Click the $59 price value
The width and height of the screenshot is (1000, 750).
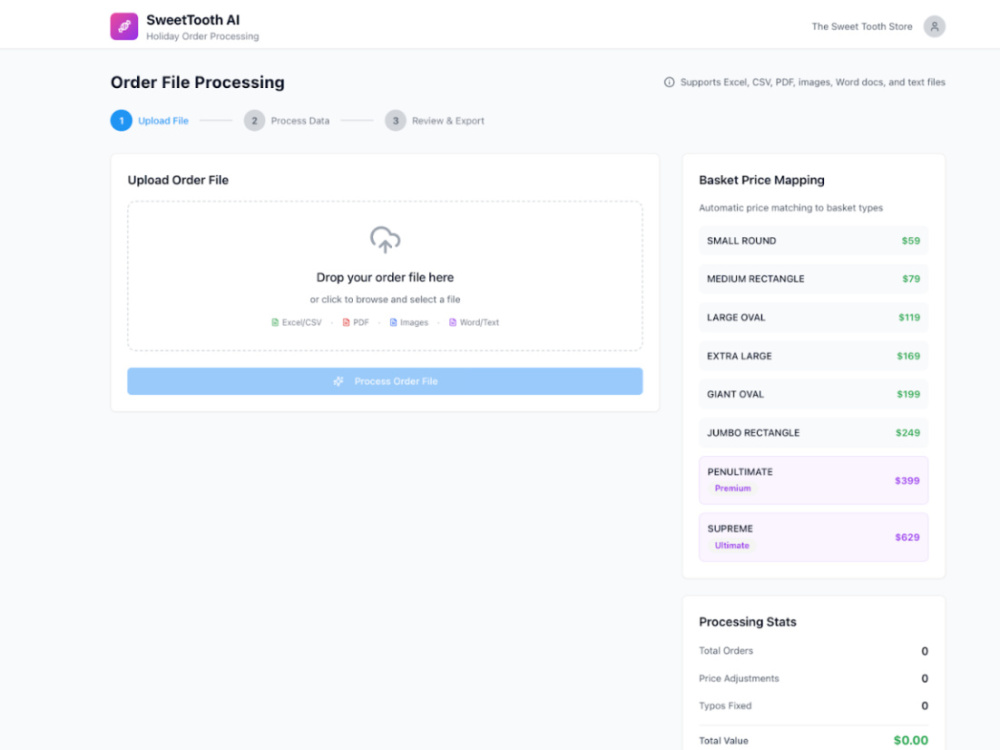pos(911,241)
